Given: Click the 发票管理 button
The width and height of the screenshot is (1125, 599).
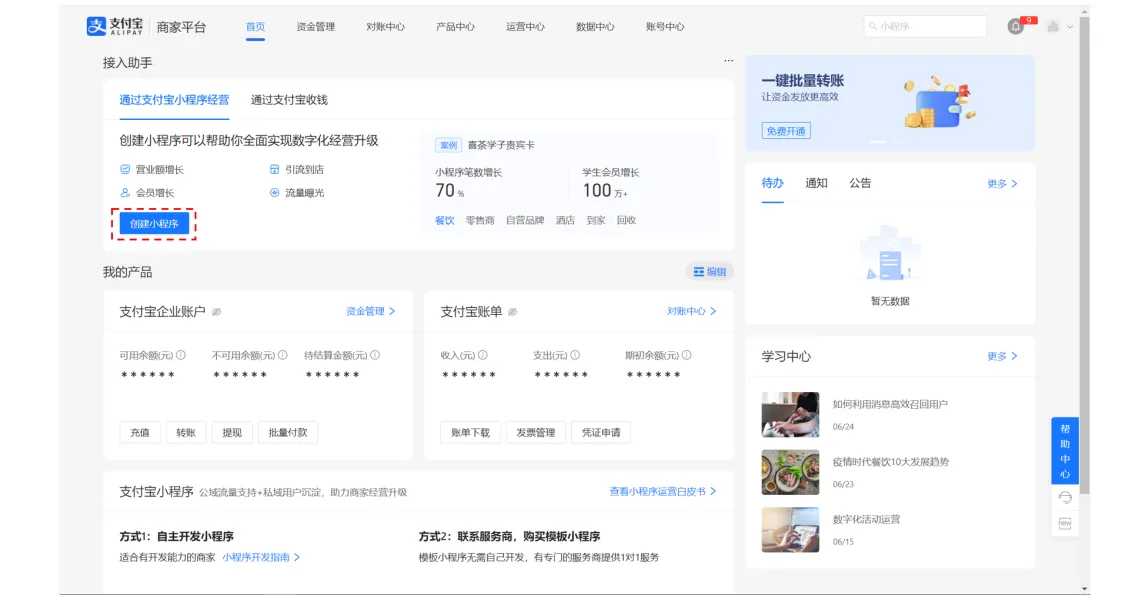Looking at the screenshot, I should (536, 433).
